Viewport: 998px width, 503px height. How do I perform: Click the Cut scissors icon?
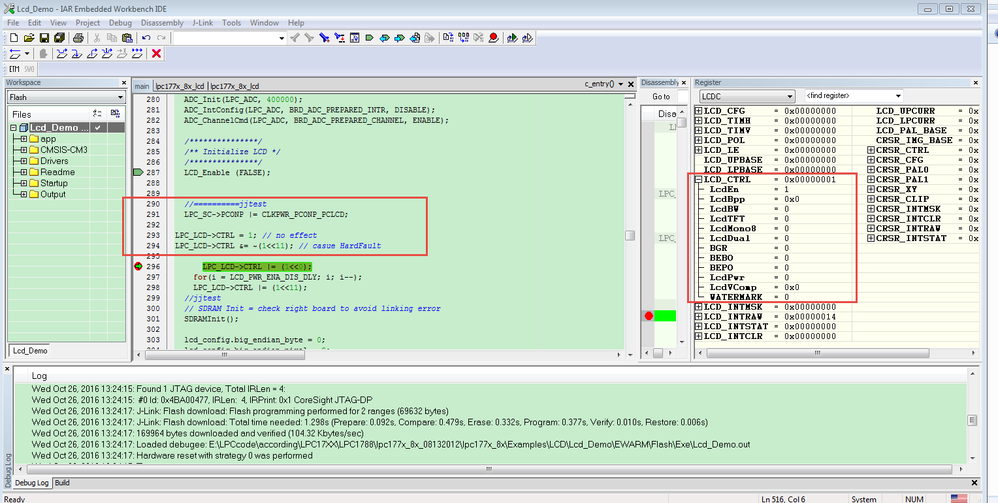pos(97,38)
